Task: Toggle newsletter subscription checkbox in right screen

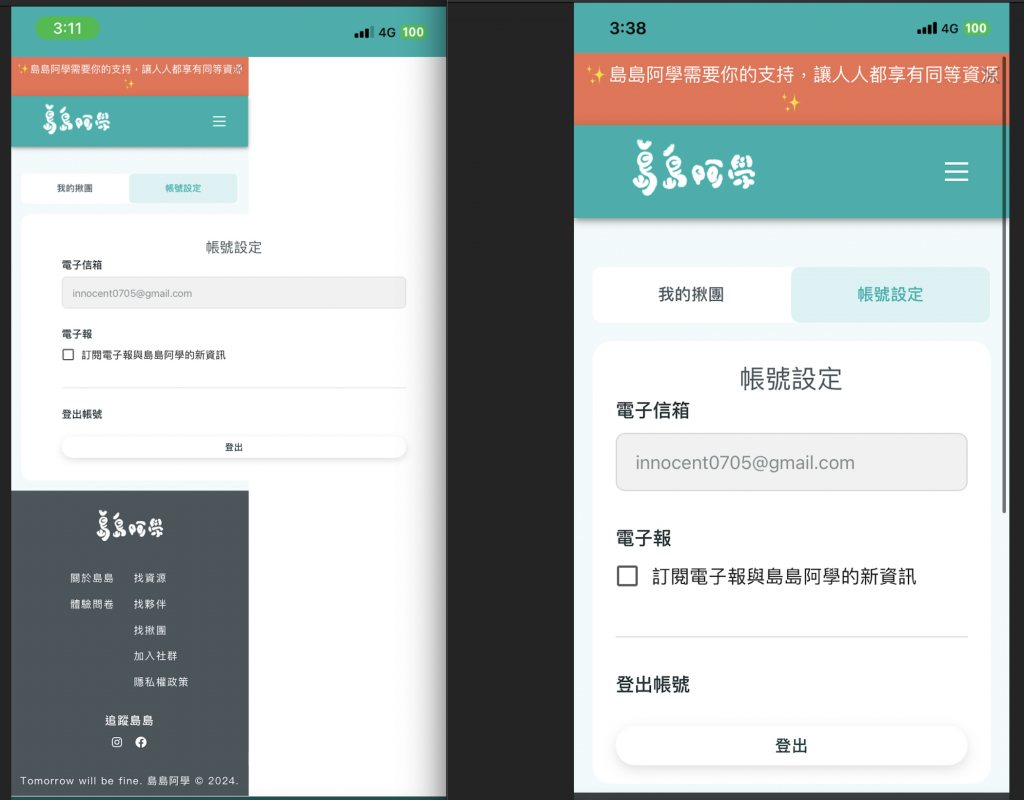Action: [x=628, y=576]
